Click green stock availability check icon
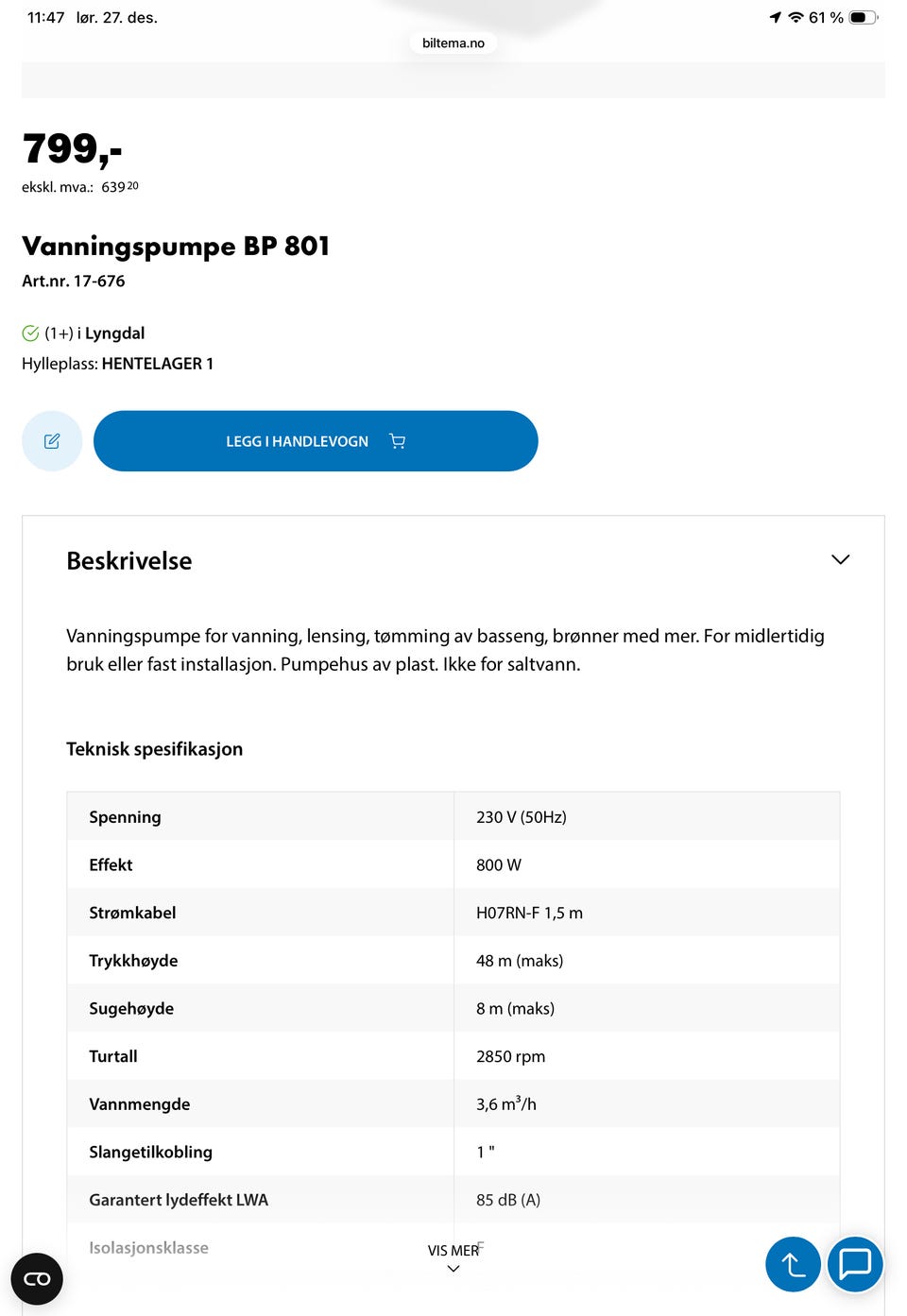This screenshot has height=1316, width=907. click(x=30, y=333)
